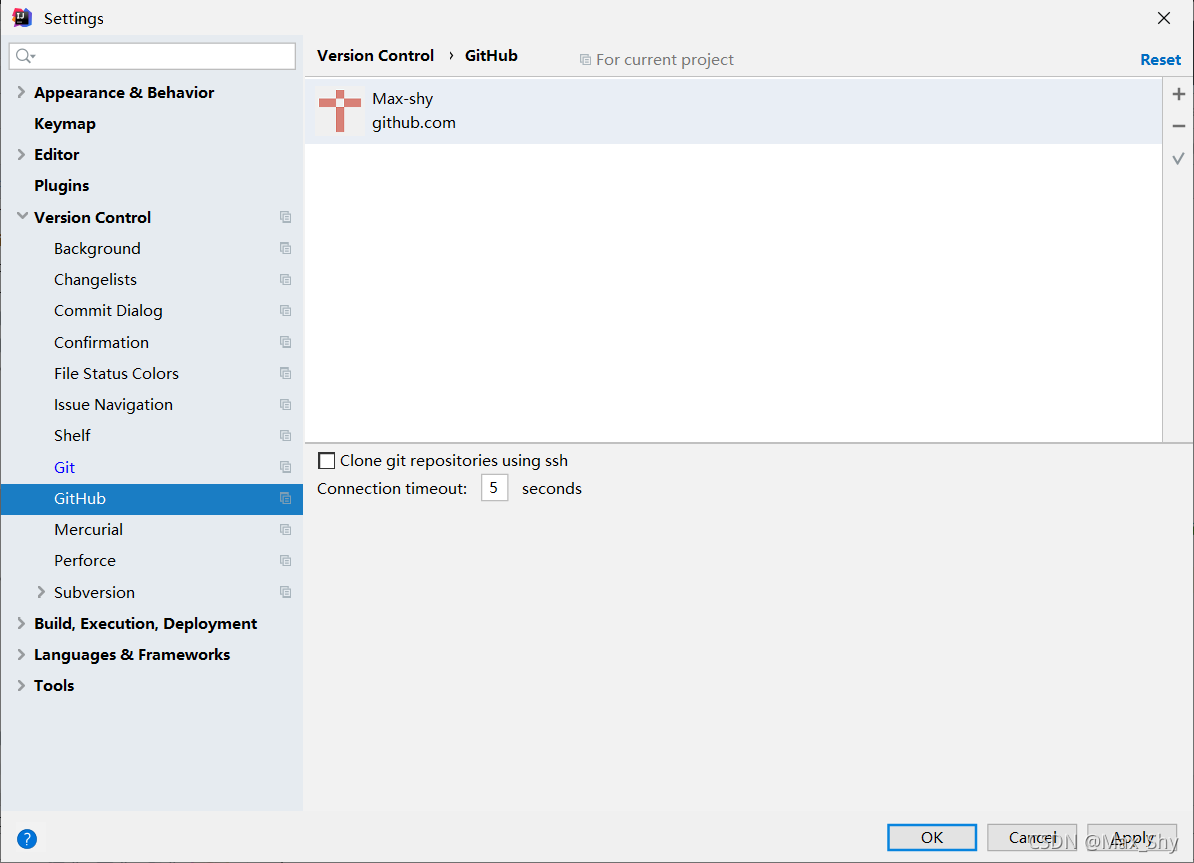Click project-level icon beside Changelists
Screen dimensions: 1194x863
286,280
